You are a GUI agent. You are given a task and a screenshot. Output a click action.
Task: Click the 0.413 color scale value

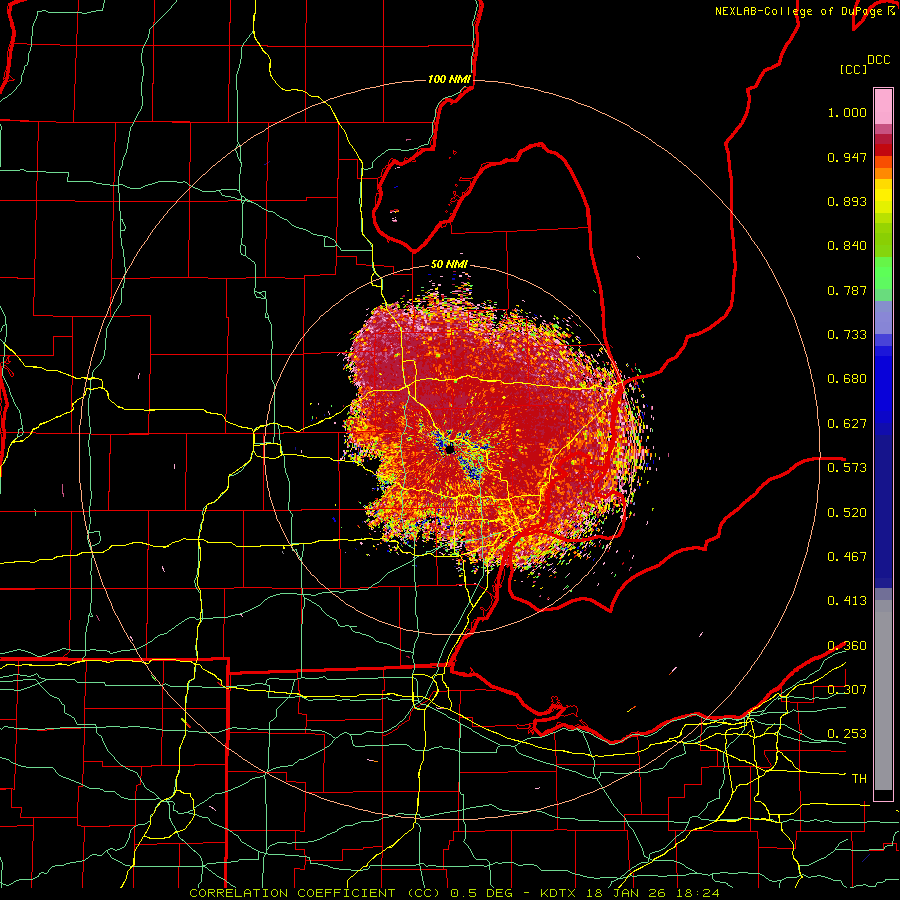[847, 601]
